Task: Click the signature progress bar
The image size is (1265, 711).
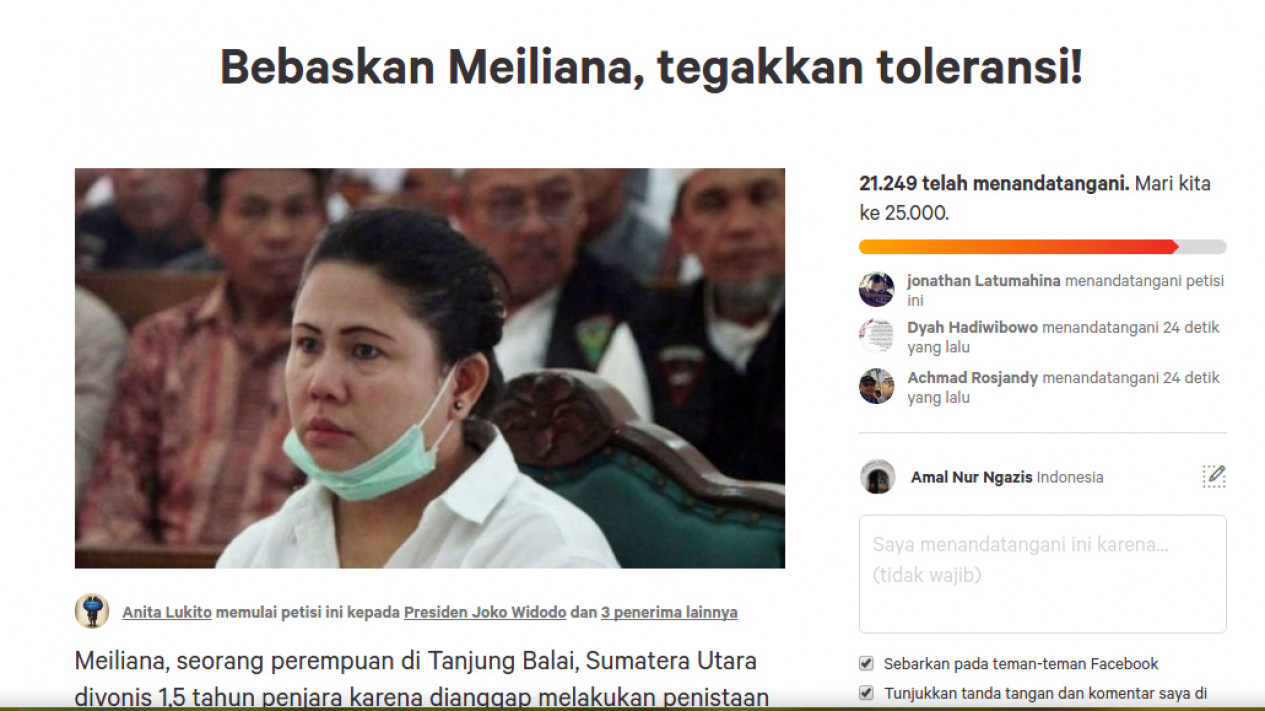Action: [x=1043, y=247]
